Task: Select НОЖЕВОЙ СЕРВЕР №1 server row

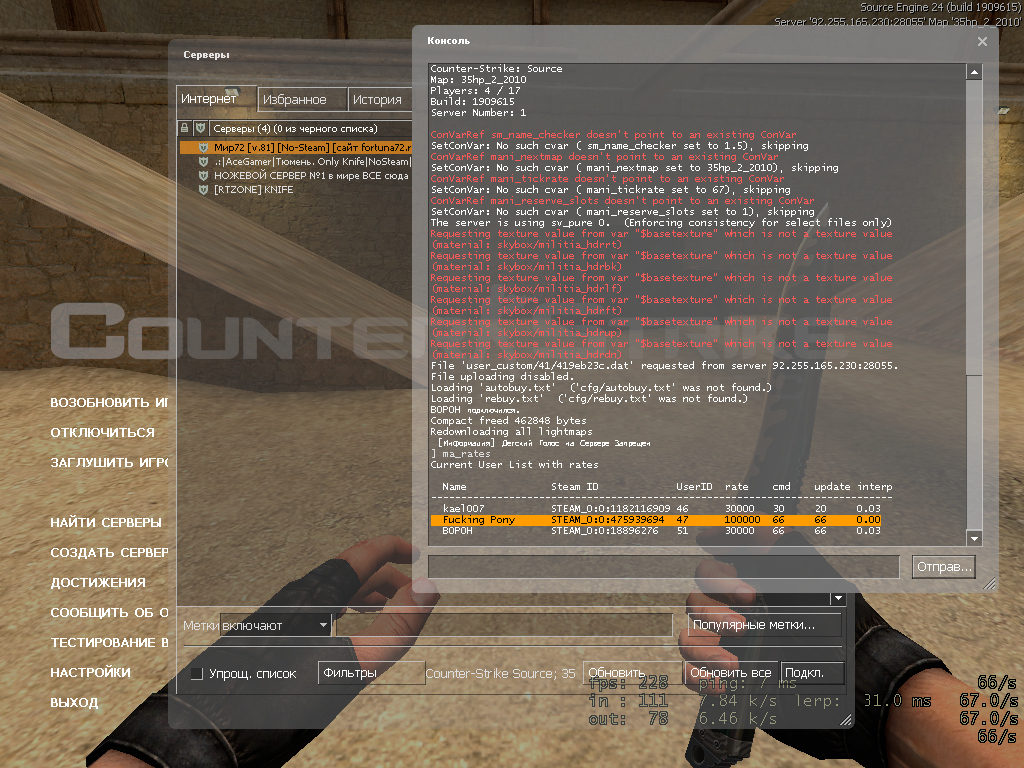Action: pos(295,176)
